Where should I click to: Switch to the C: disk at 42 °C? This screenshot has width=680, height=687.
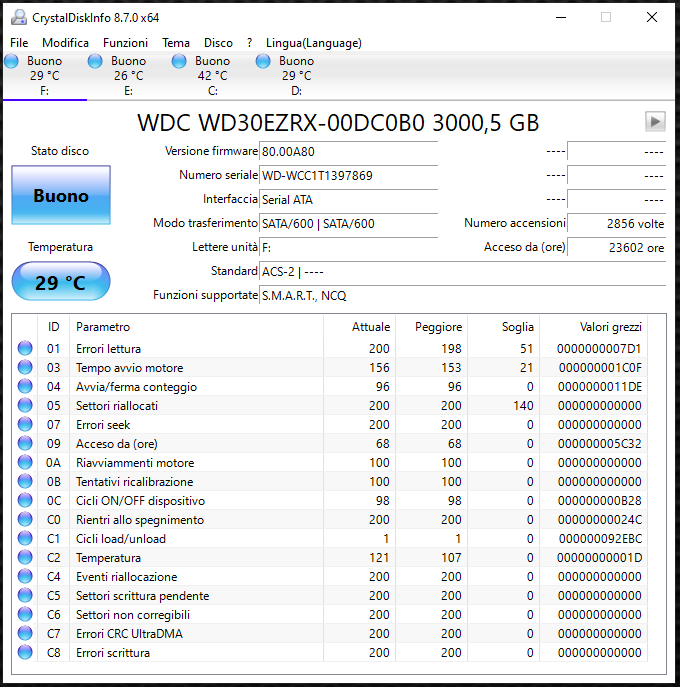[x=213, y=76]
